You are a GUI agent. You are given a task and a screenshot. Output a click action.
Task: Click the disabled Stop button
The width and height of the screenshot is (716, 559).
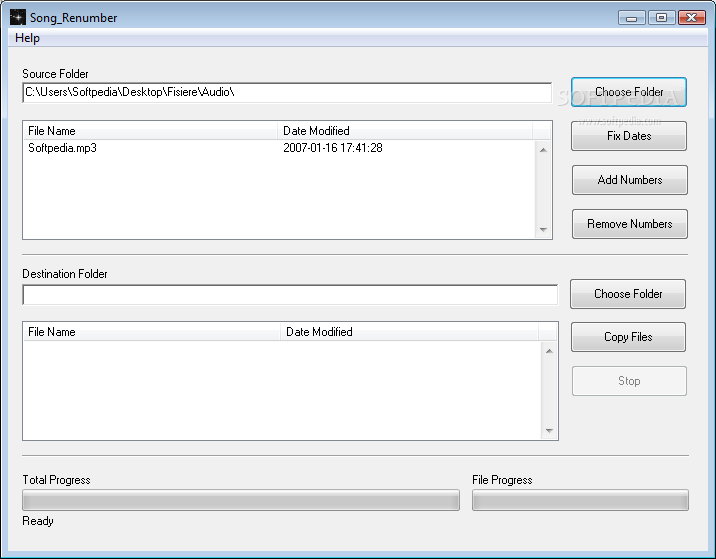point(629,381)
